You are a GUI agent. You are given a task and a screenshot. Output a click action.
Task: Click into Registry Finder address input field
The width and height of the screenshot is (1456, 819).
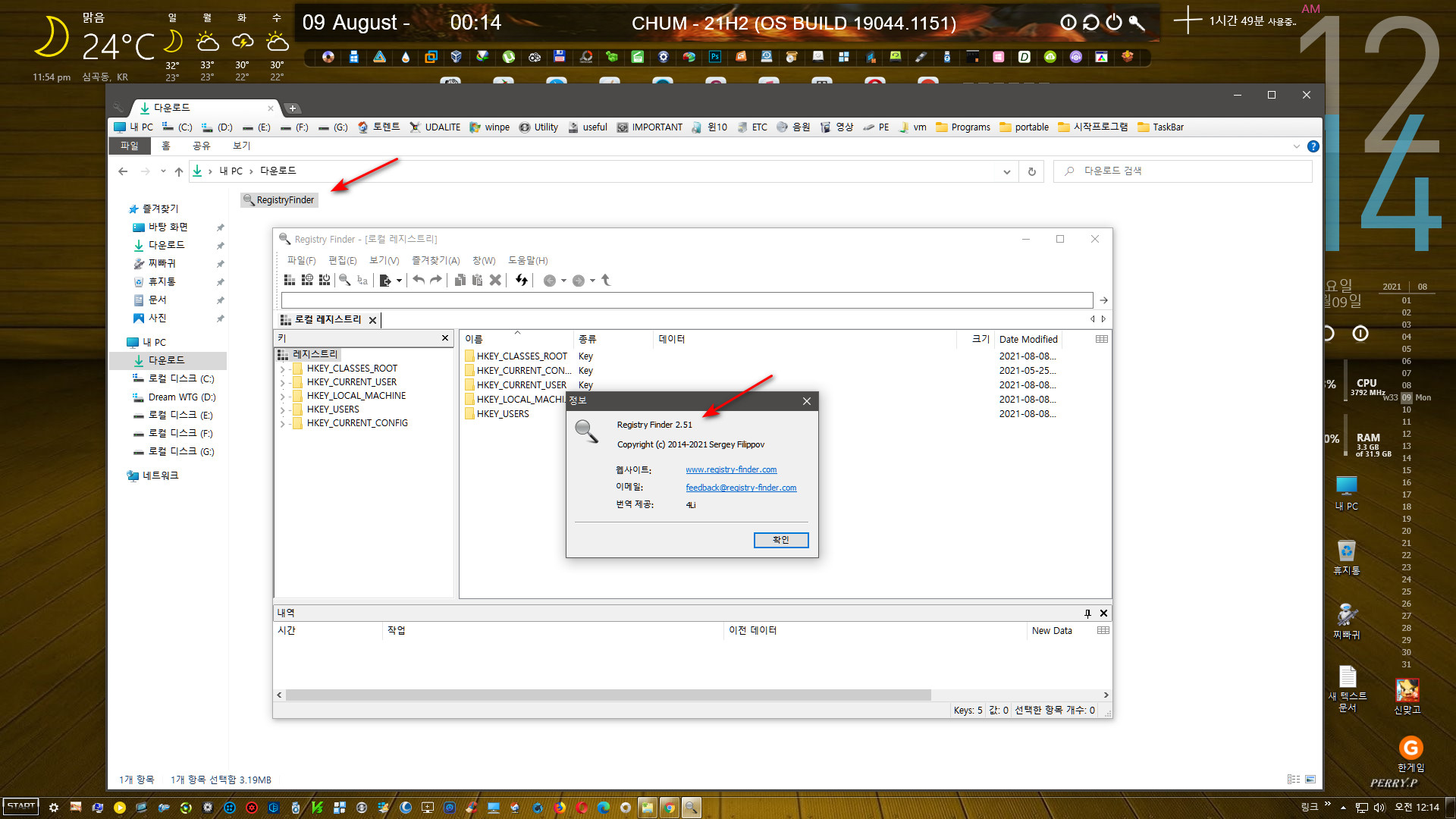[686, 300]
